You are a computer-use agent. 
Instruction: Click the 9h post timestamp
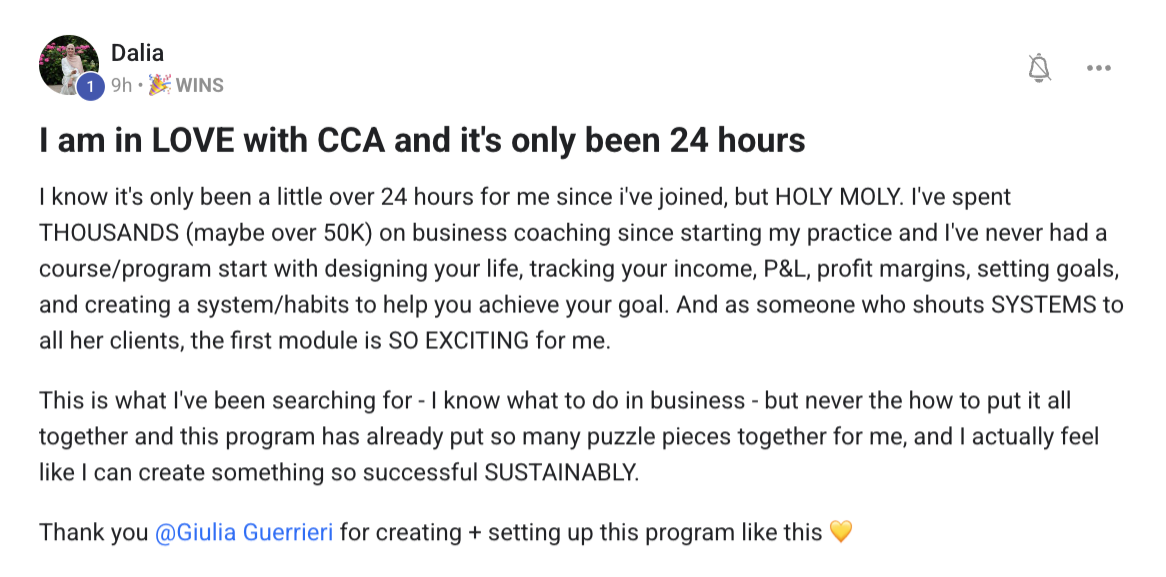coord(121,86)
